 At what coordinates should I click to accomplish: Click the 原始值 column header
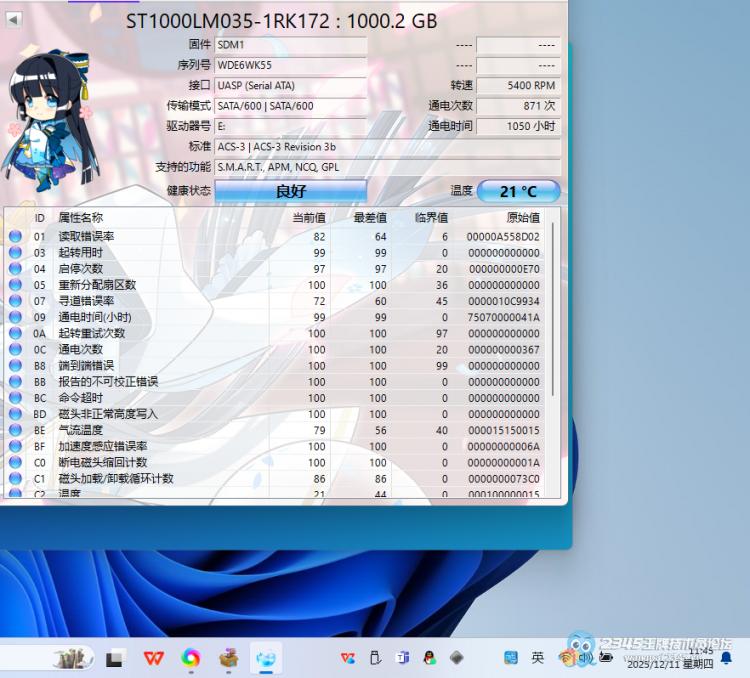pyautogui.click(x=522, y=218)
